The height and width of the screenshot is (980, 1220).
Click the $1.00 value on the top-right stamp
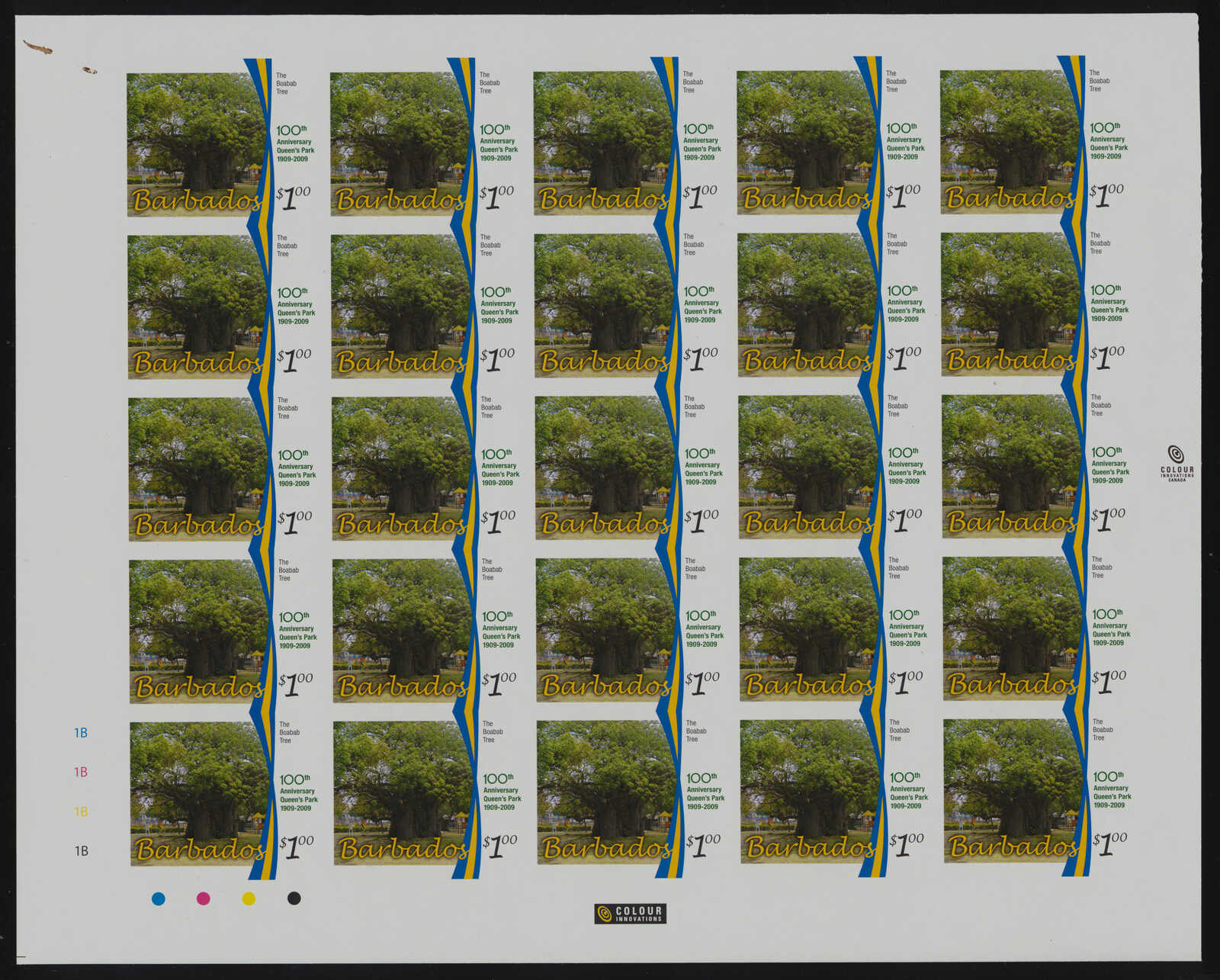point(1106,194)
